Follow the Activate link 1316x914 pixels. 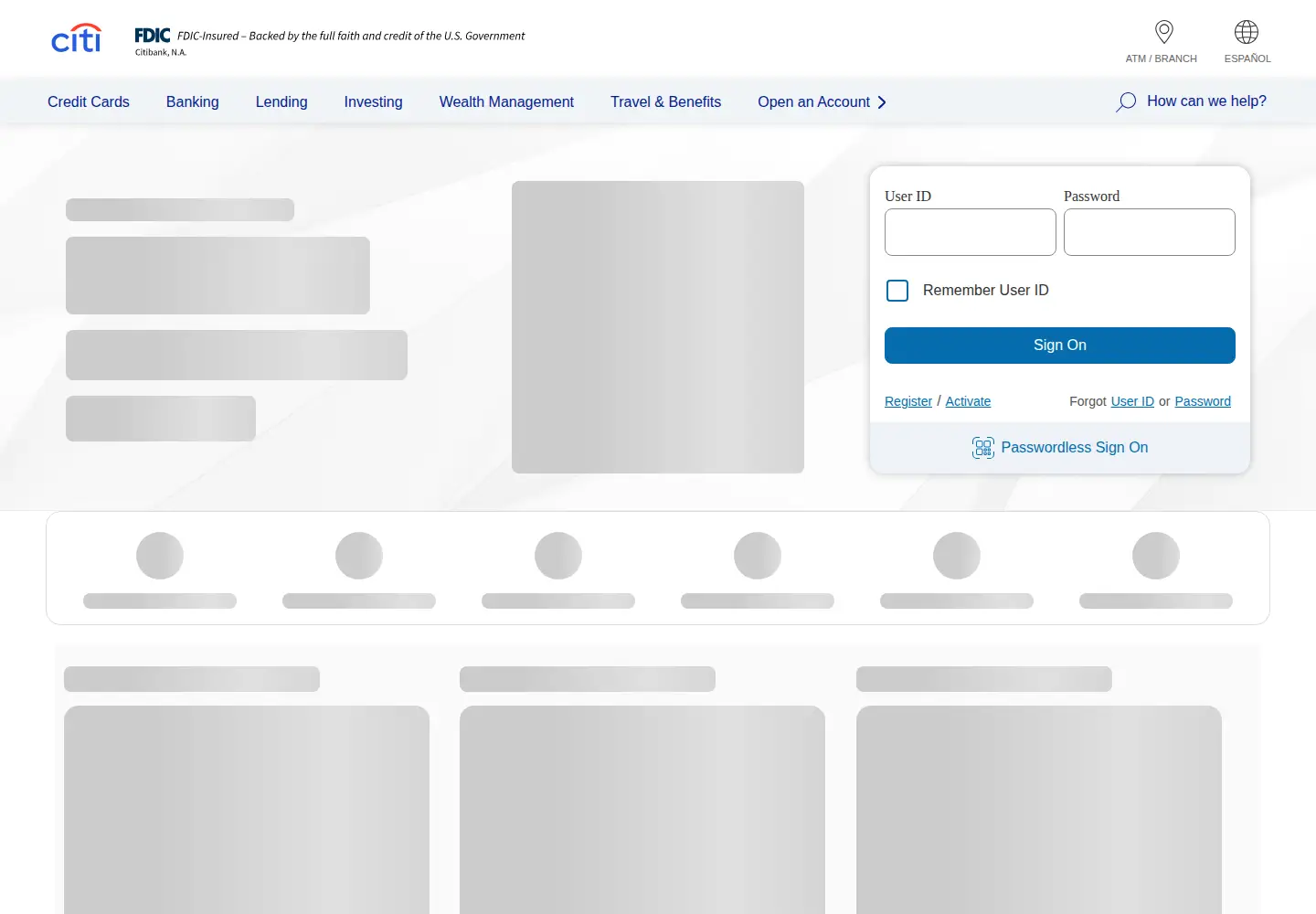[x=968, y=401]
